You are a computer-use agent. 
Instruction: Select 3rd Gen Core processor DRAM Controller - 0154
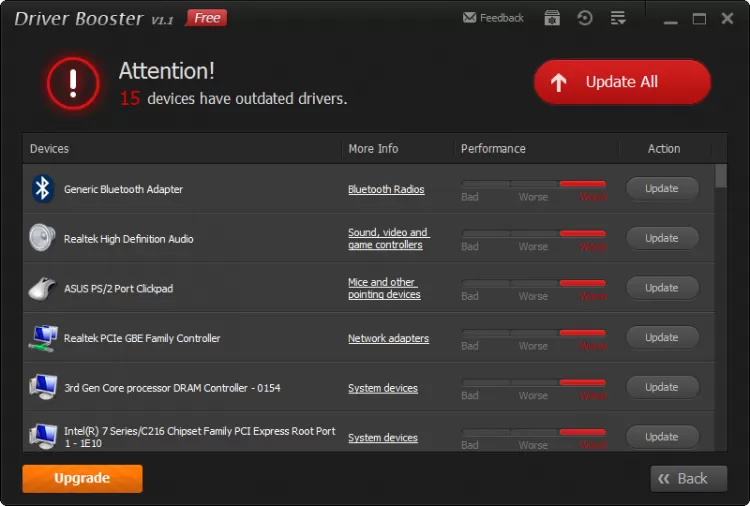tap(172, 388)
